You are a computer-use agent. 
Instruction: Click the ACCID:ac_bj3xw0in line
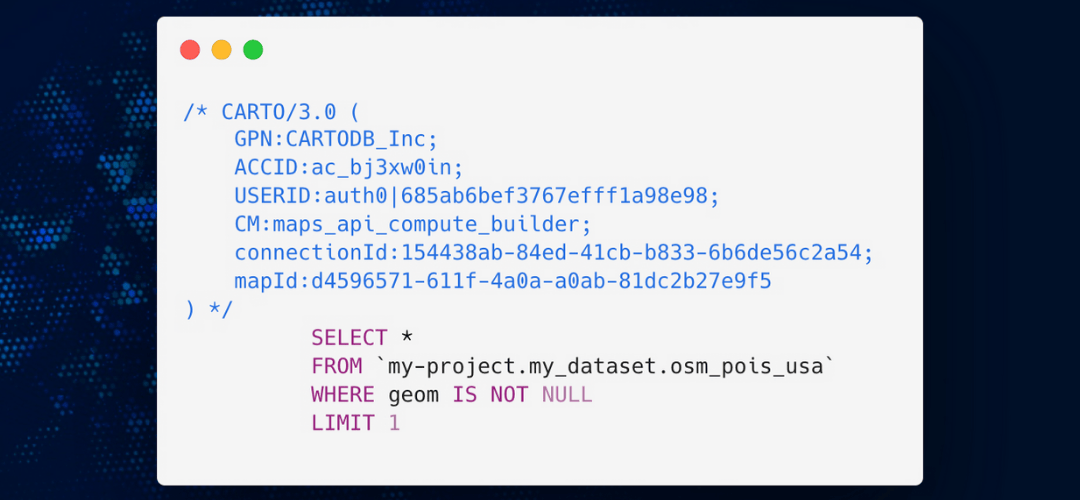tap(349, 167)
